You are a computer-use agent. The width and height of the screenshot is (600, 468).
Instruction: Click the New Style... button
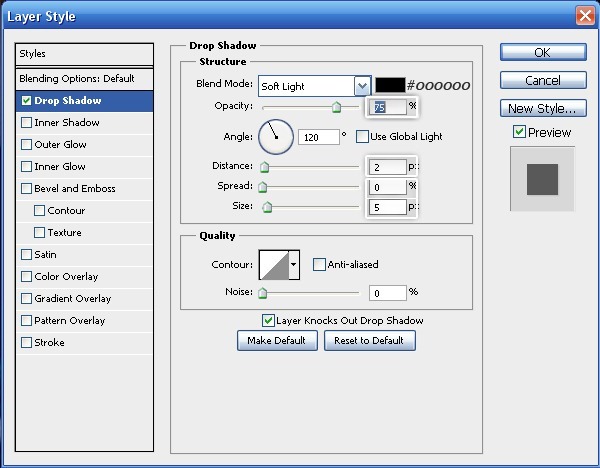coord(542,108)
